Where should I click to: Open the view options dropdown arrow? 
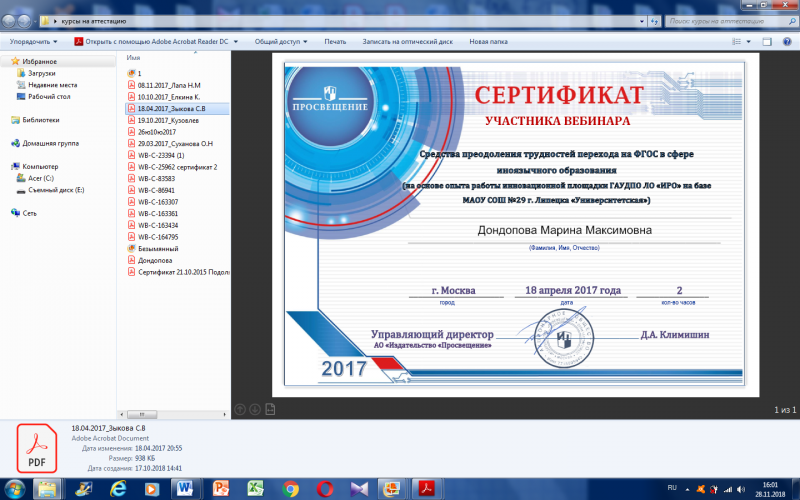pyautogui.click(x=748, y=42)
